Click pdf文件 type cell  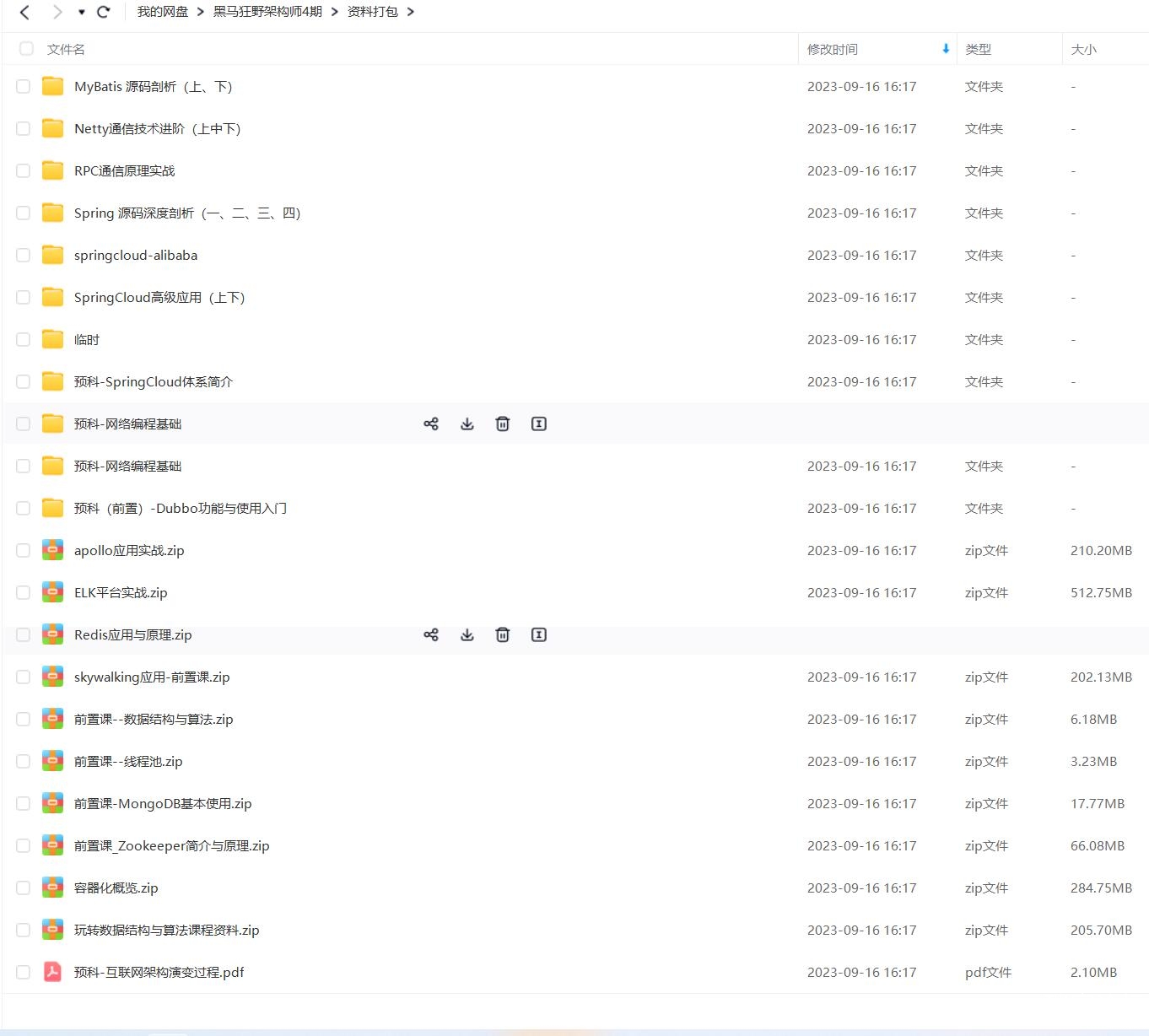coord(988,973)
